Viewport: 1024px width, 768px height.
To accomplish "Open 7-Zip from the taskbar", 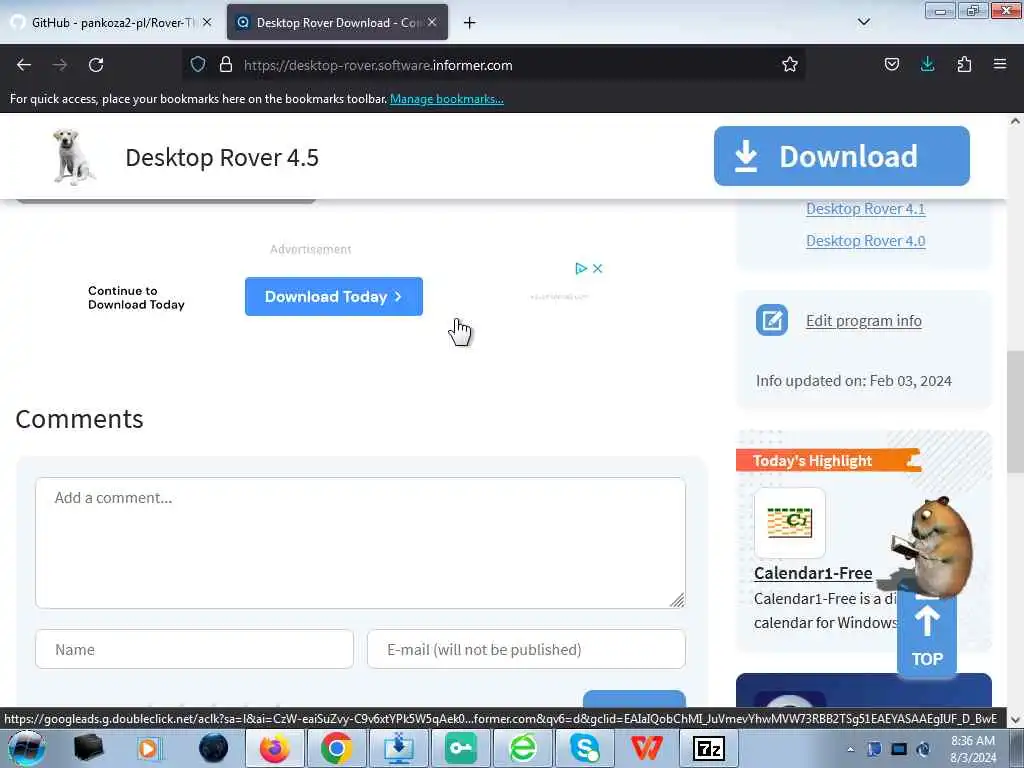I will point(709,748).
